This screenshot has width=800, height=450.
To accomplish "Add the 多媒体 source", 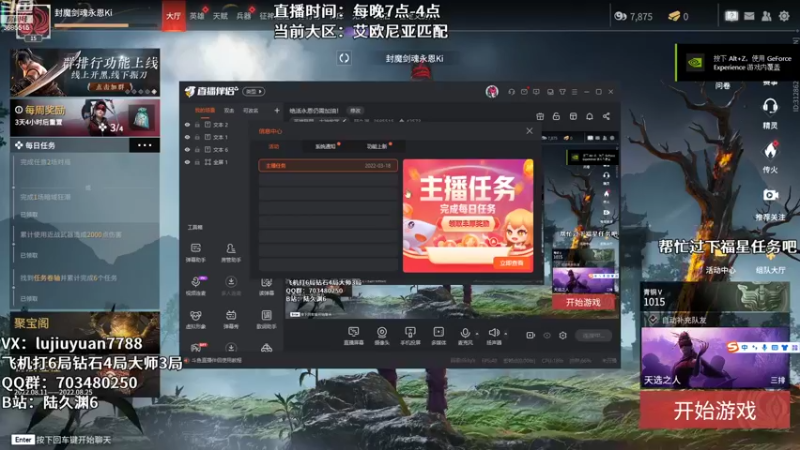I will [x=438, y=336].
